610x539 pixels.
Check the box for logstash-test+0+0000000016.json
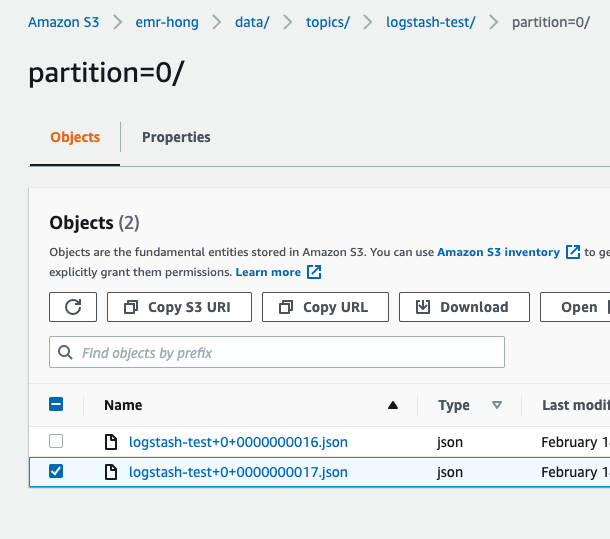[56, 441]
